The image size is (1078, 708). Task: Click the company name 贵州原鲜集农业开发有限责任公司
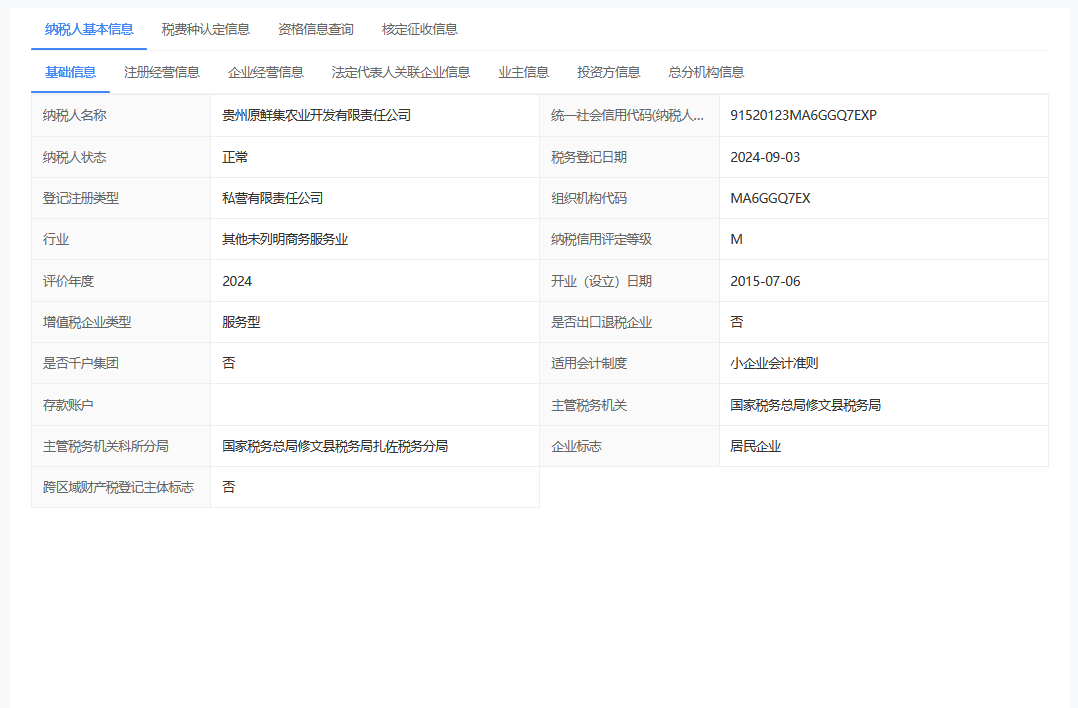317,115
